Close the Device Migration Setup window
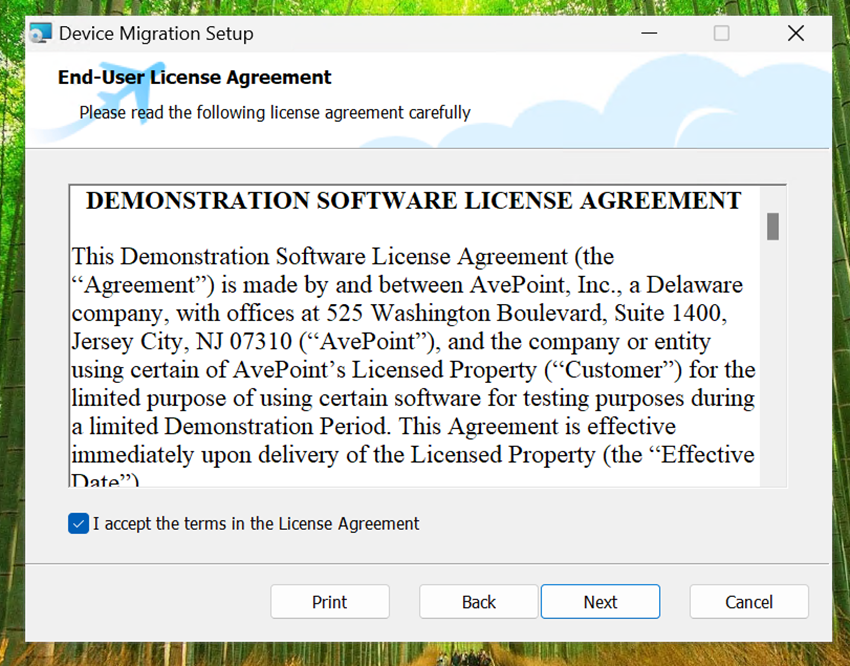This screenshot has width=850, height=666. tap(795, 34)
